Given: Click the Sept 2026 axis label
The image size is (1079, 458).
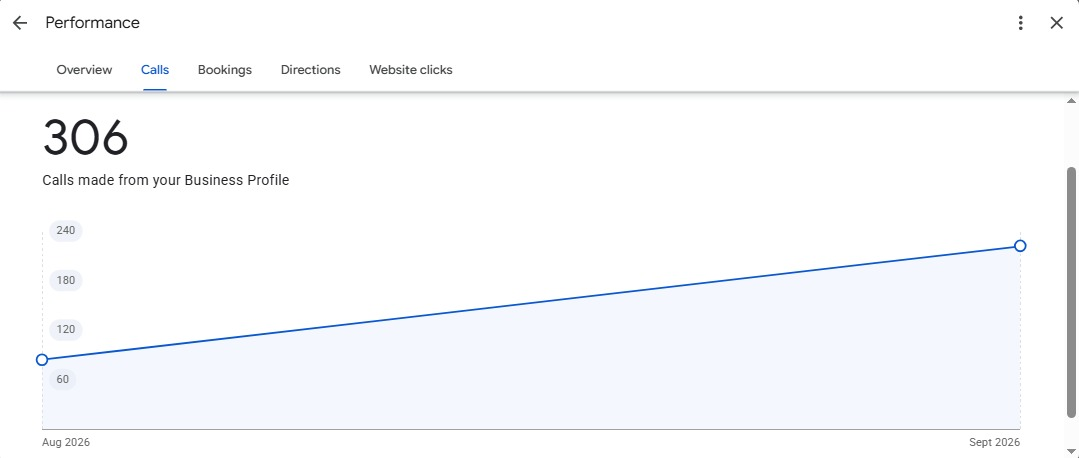Looking at the screenshot, I should coord(994,442).
